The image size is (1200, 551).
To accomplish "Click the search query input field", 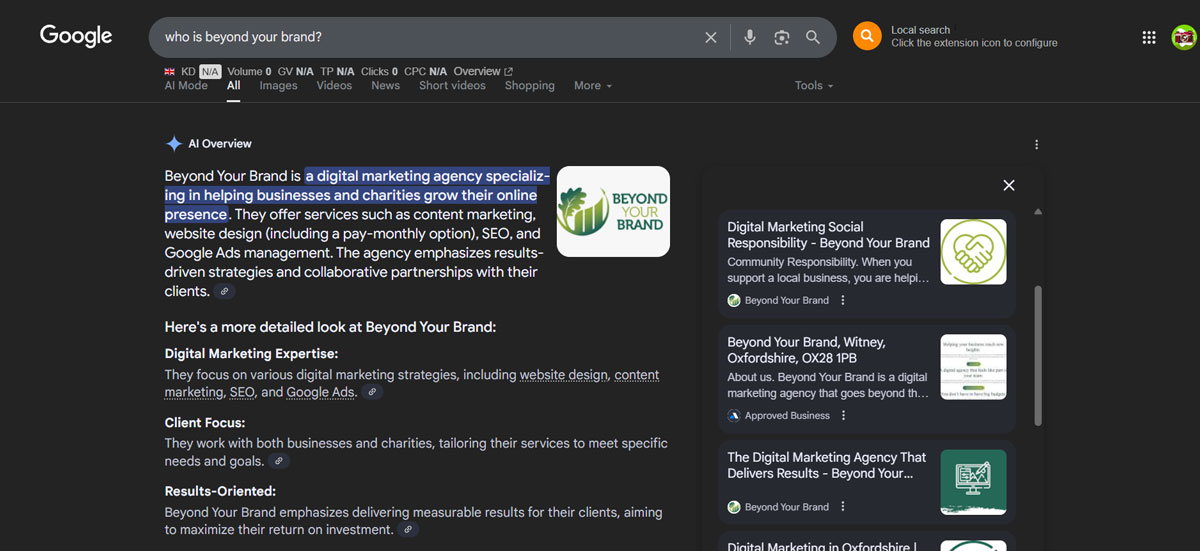I will (x=430, y=37).
